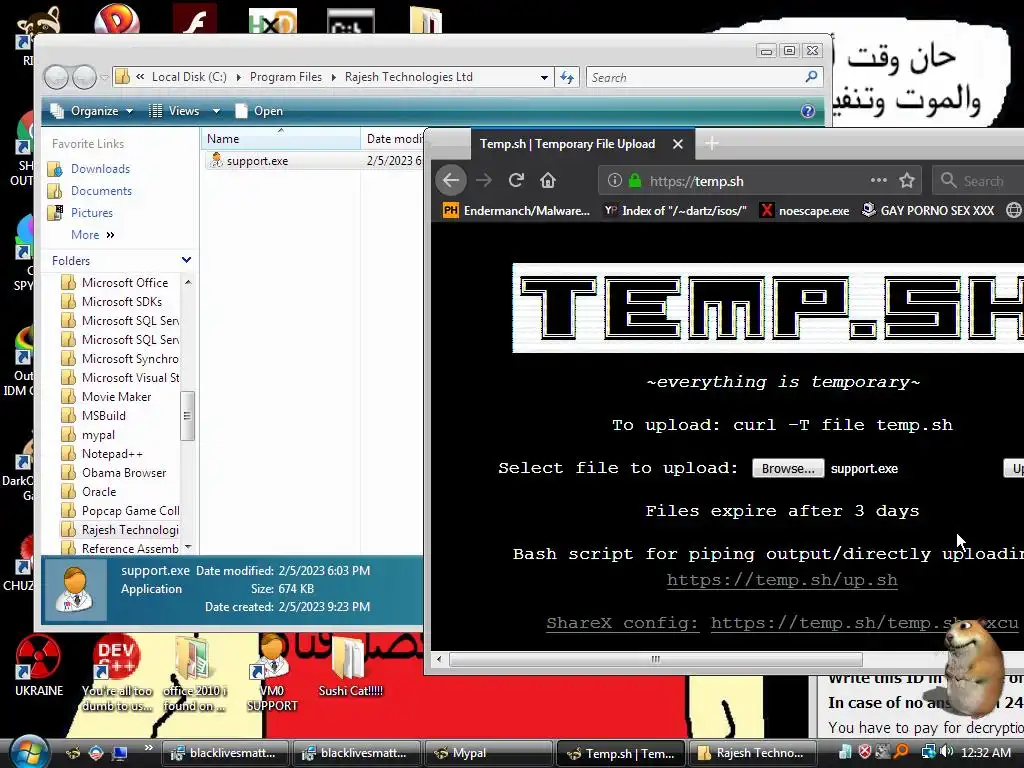Expand recent pages dropdown arrow

coord(104,78)
